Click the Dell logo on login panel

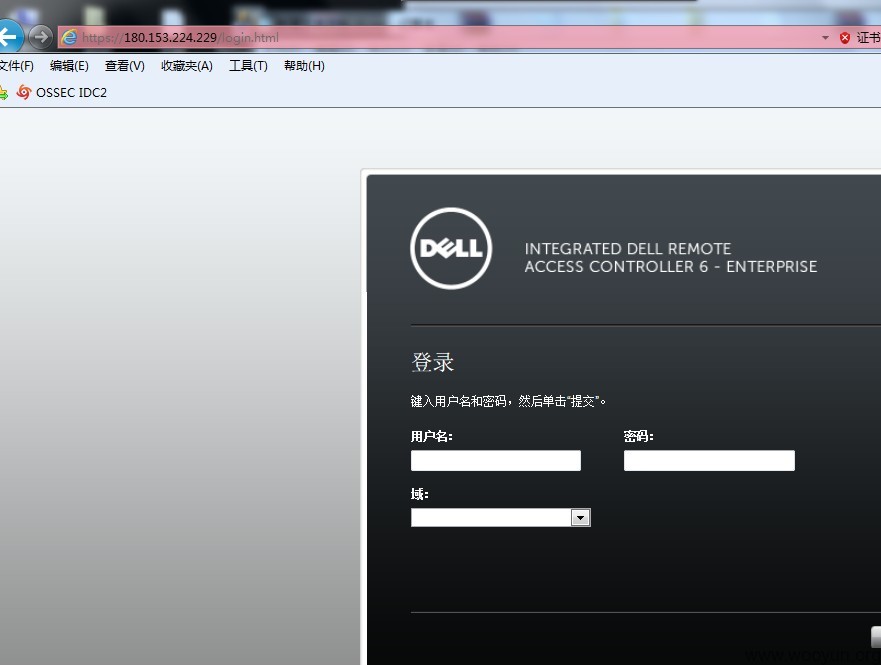point(451,248)
